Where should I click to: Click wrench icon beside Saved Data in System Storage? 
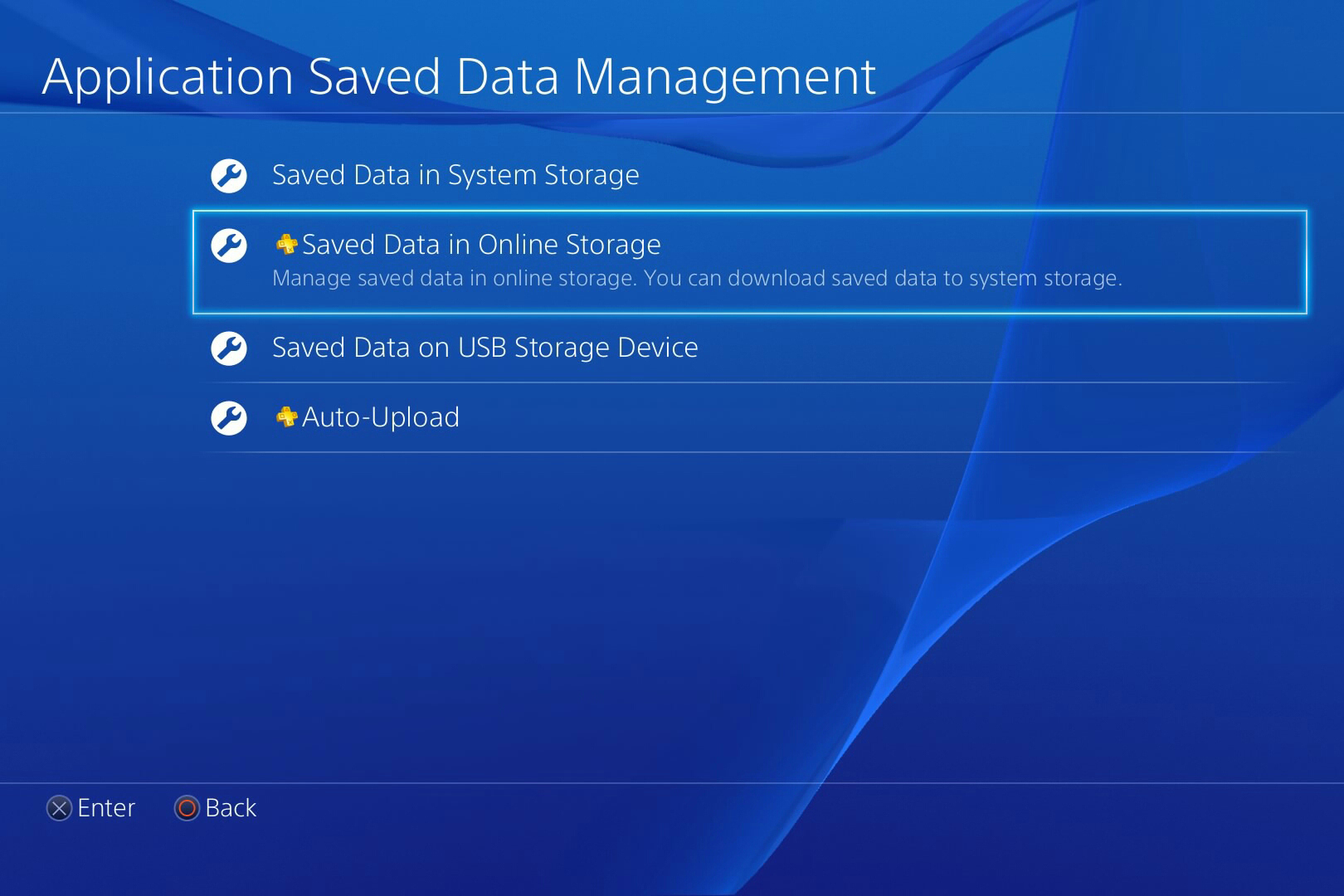[229, 176]
